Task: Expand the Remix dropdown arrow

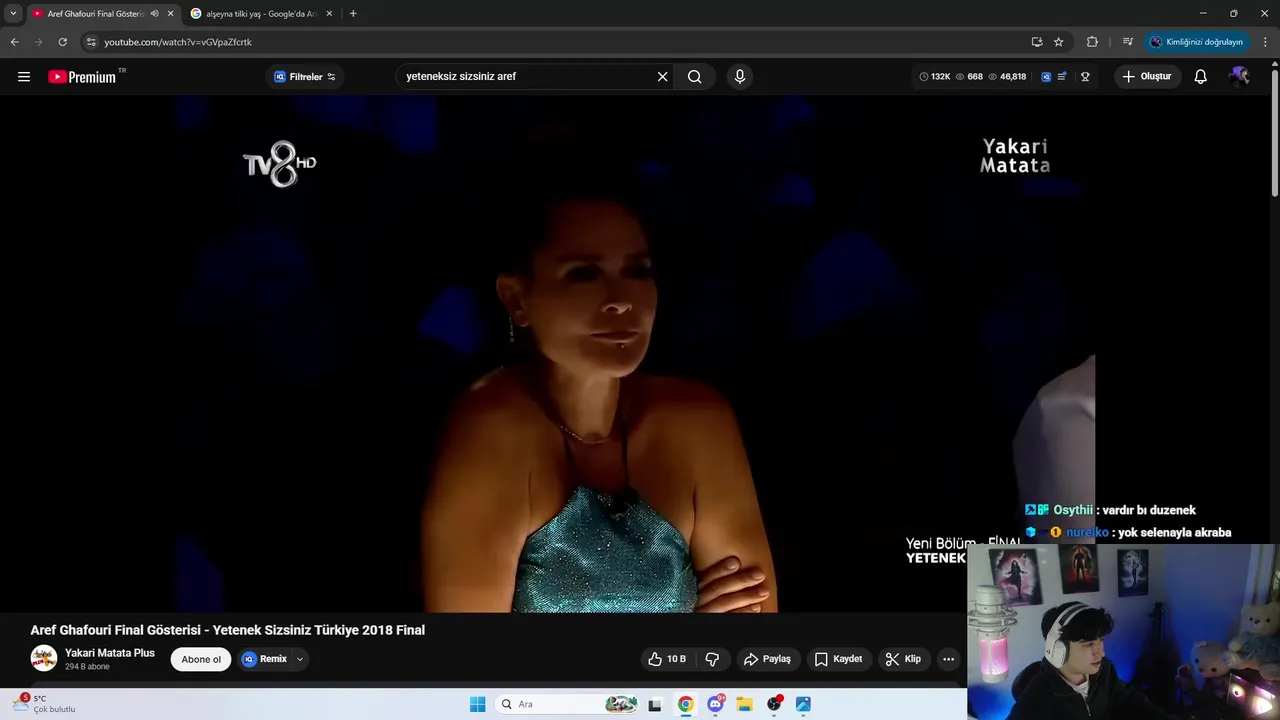Action: pyautogui.click(x=299, y=659)
